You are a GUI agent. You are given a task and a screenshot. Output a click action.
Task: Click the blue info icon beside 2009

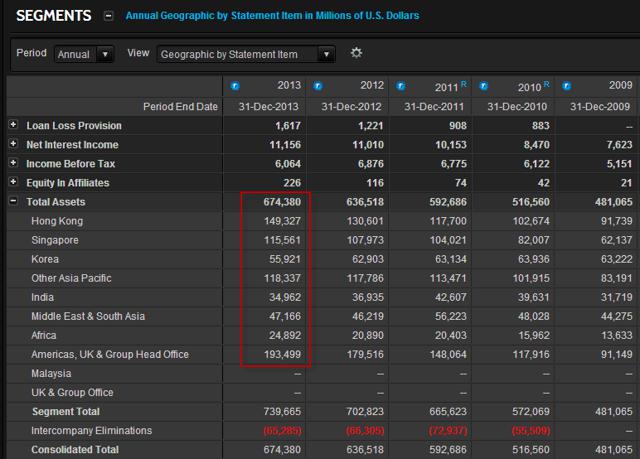[x=567, y=86]
